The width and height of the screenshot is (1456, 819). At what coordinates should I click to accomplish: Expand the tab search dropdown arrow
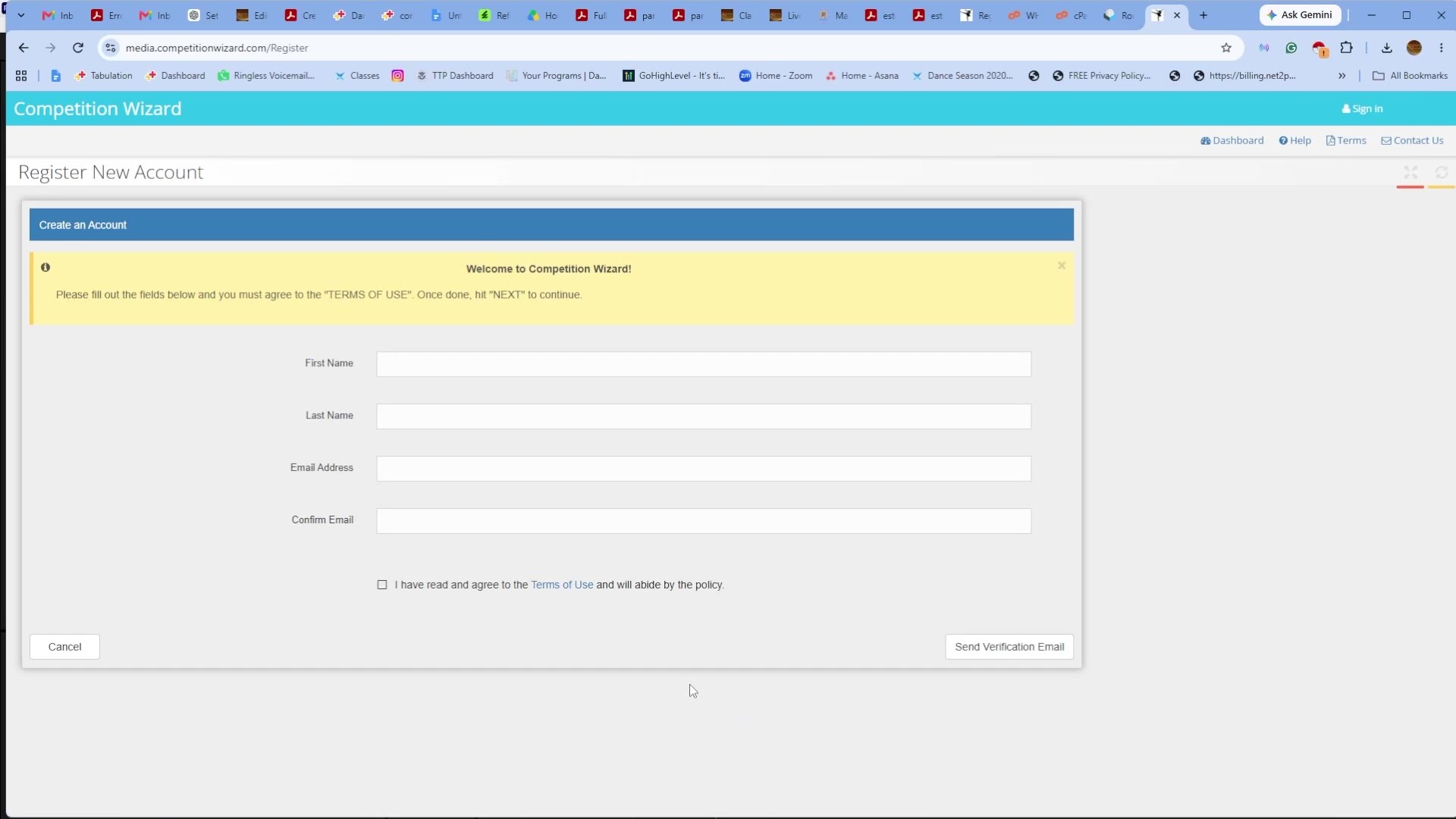click(x=21, y=15)
